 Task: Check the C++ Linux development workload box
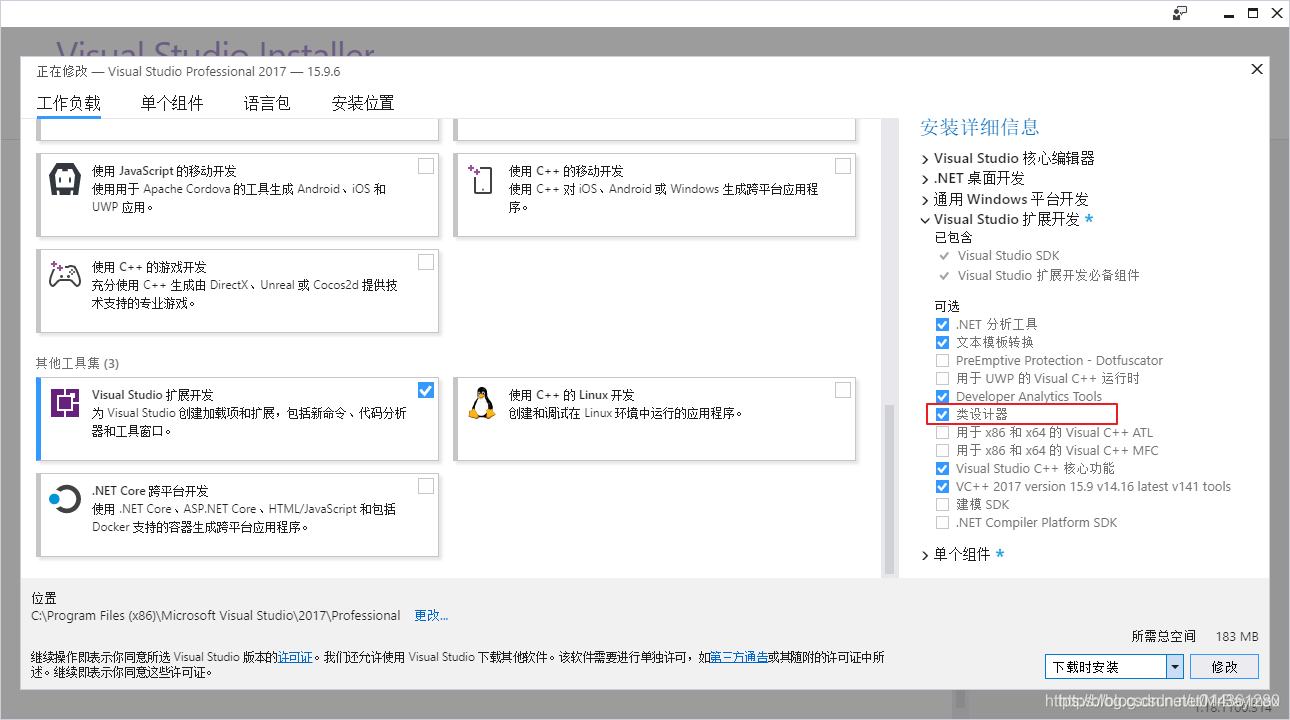point(843,390)
